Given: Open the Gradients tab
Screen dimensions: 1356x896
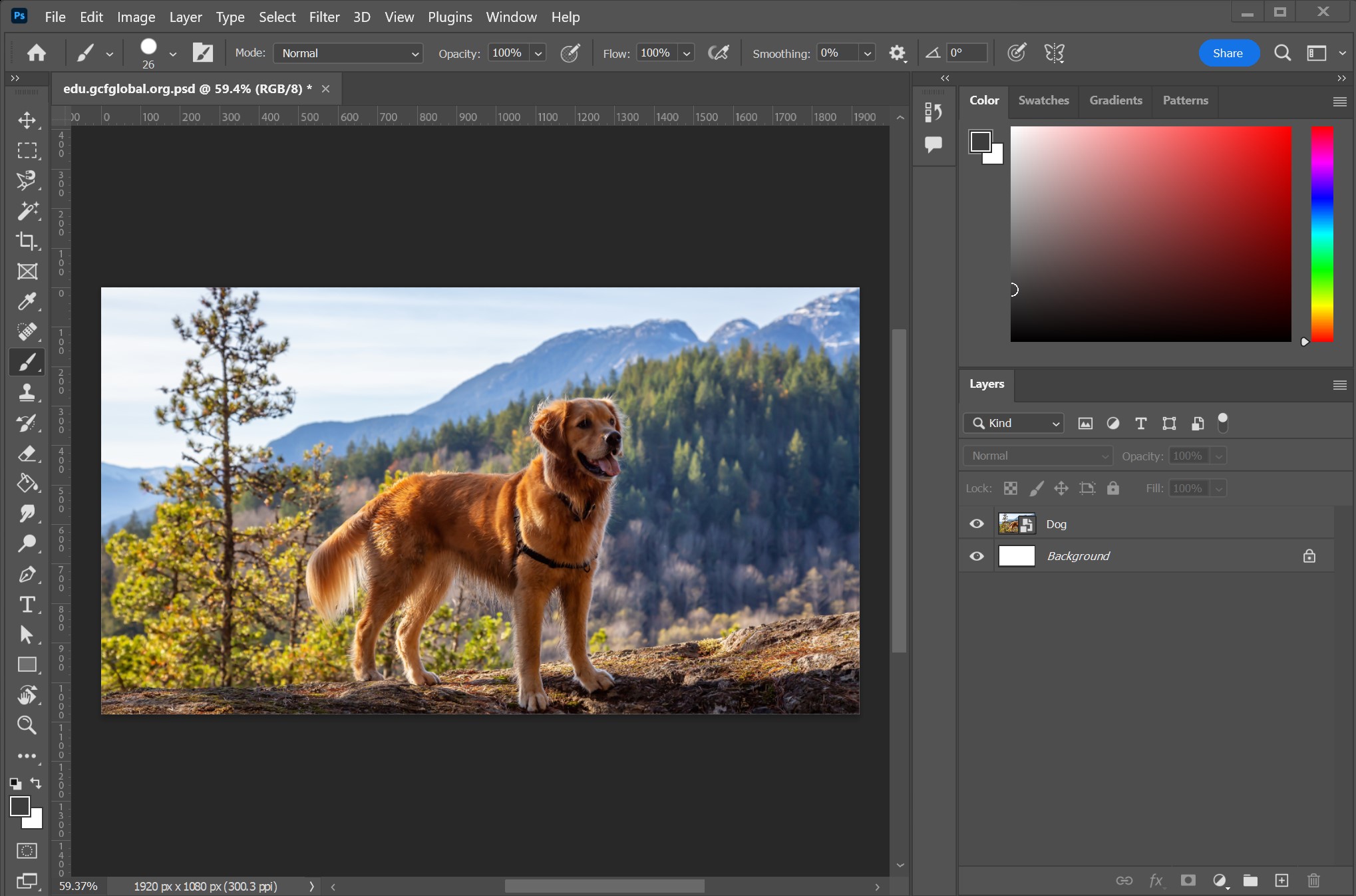Looking at the screenshot, I should click(1116, 99).
